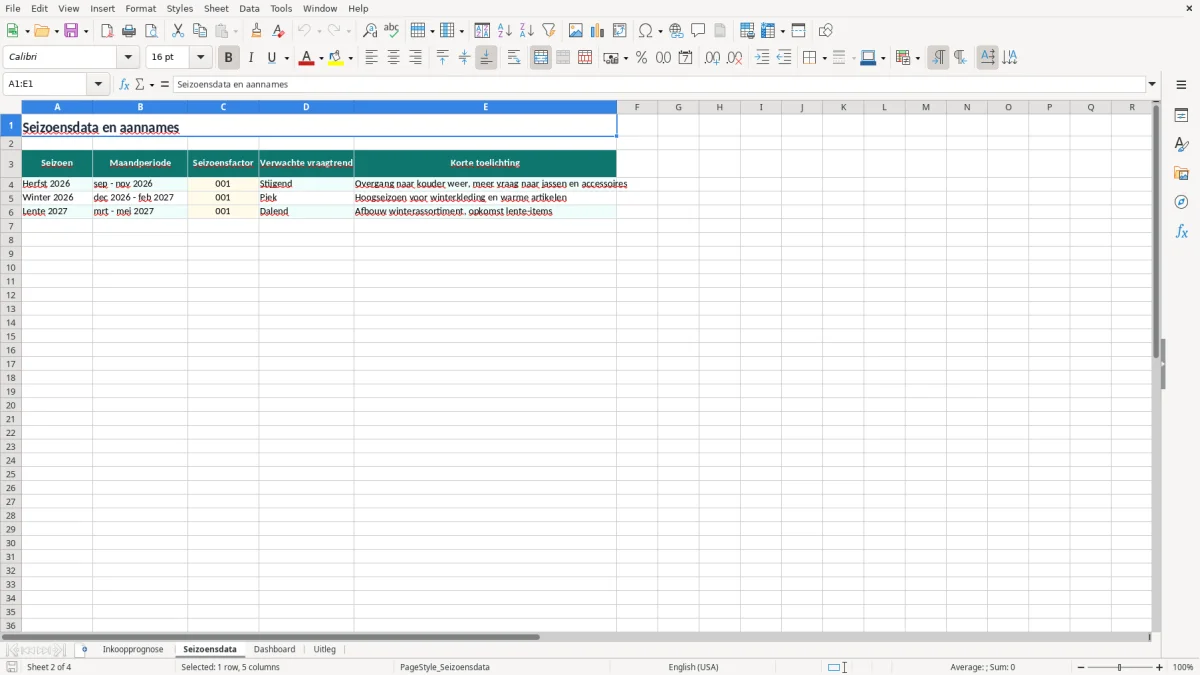Show Draw Functions toolbar
1200x675 pixels.
[826, 31]
